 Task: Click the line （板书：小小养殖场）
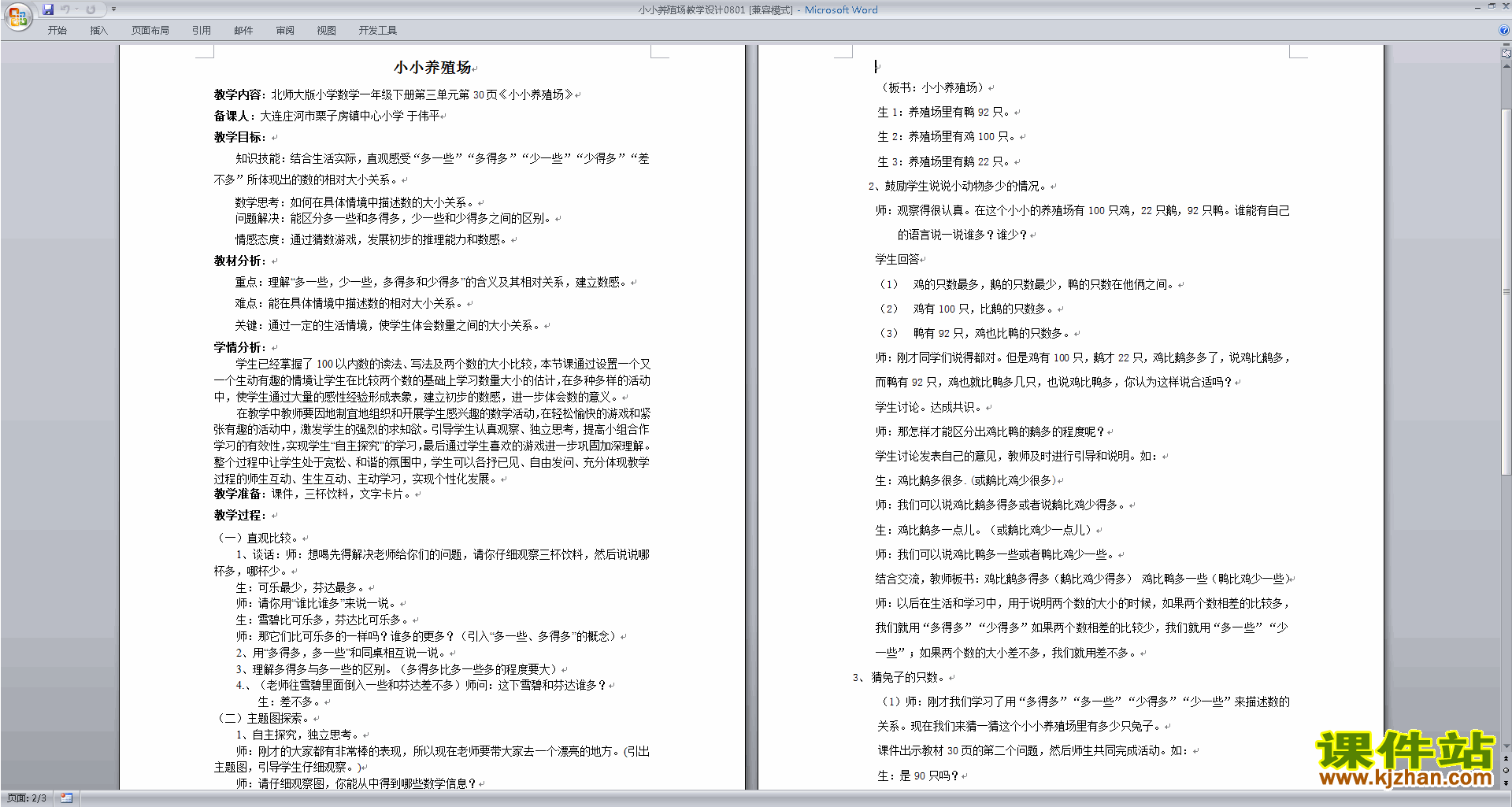point(932,87)
